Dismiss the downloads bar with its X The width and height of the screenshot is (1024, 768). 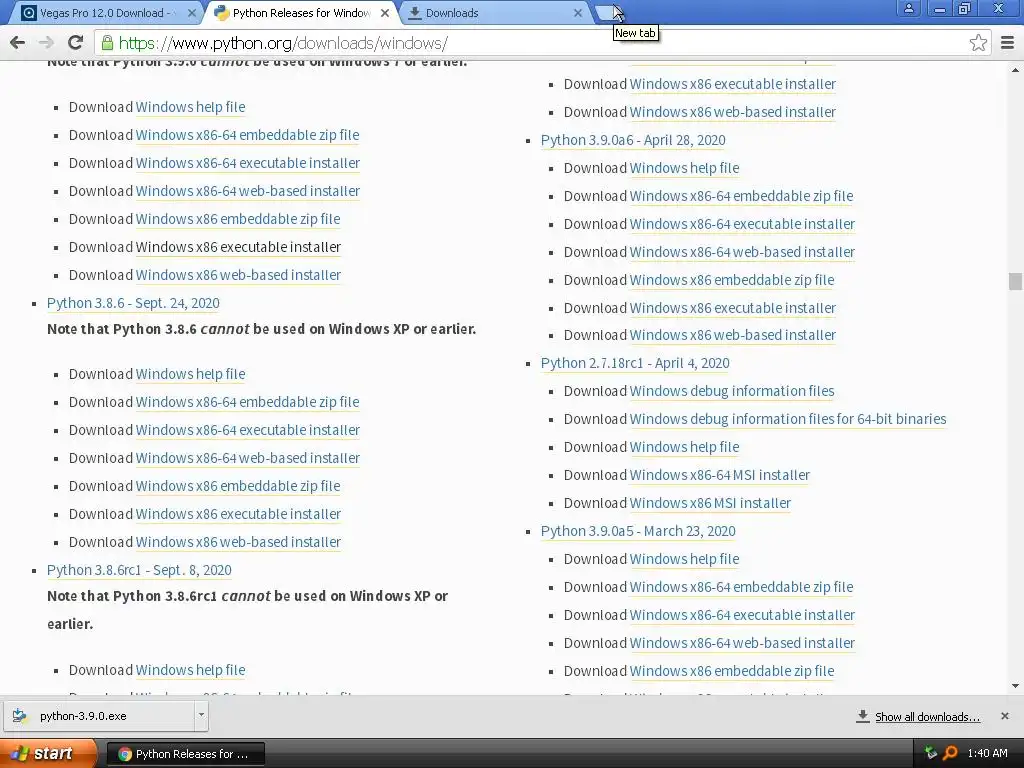1005,716
